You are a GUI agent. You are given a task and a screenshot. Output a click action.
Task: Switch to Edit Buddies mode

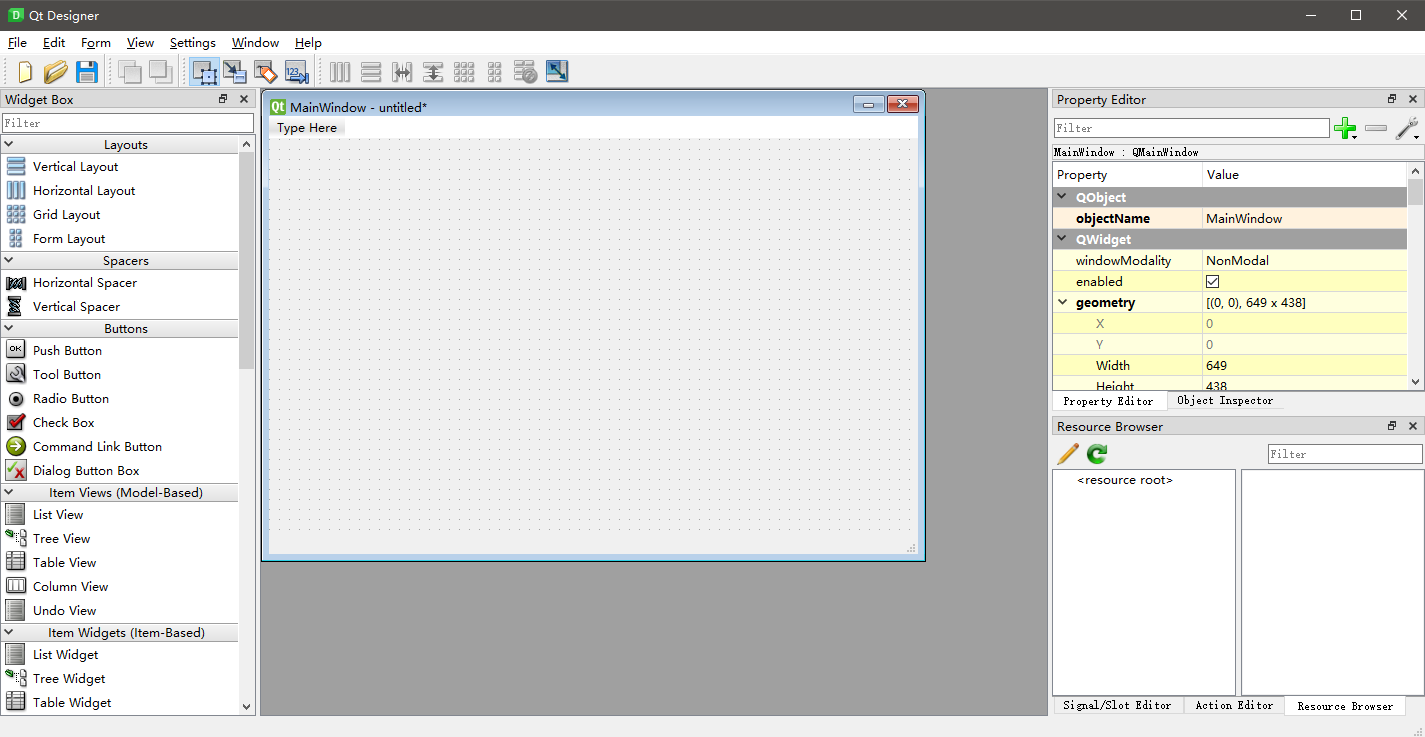(x=265, y=72)
